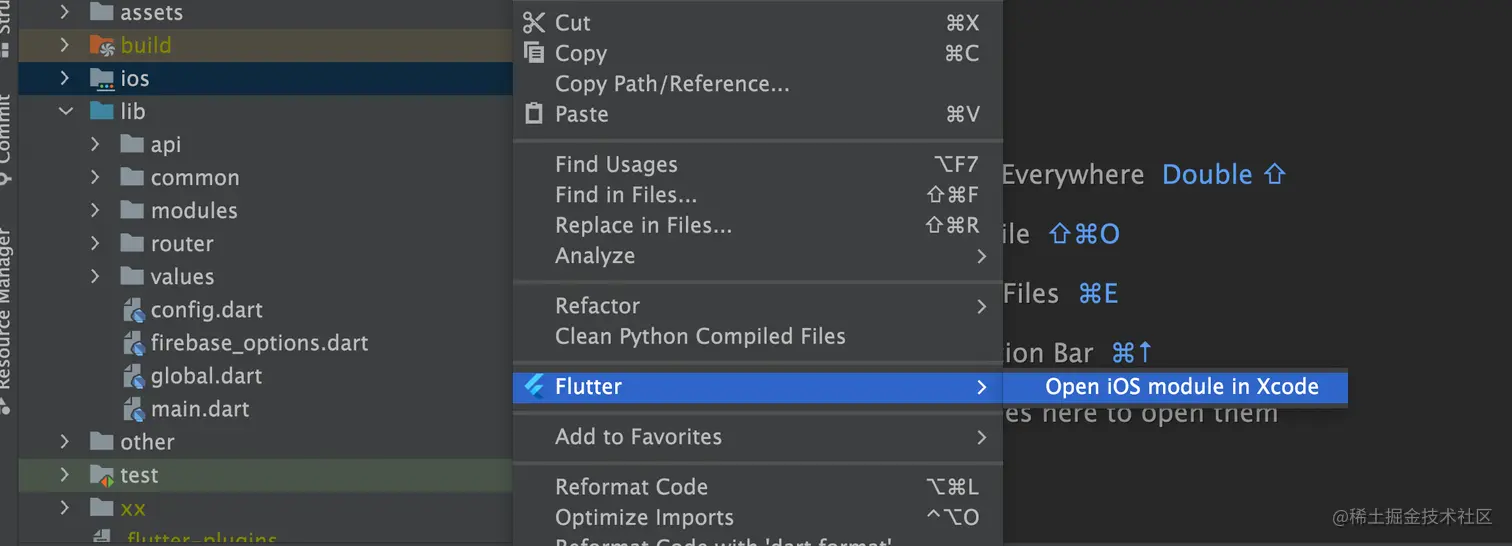Open the Commit tool window tab
The image size is (1512, 546).
[6, 140]
